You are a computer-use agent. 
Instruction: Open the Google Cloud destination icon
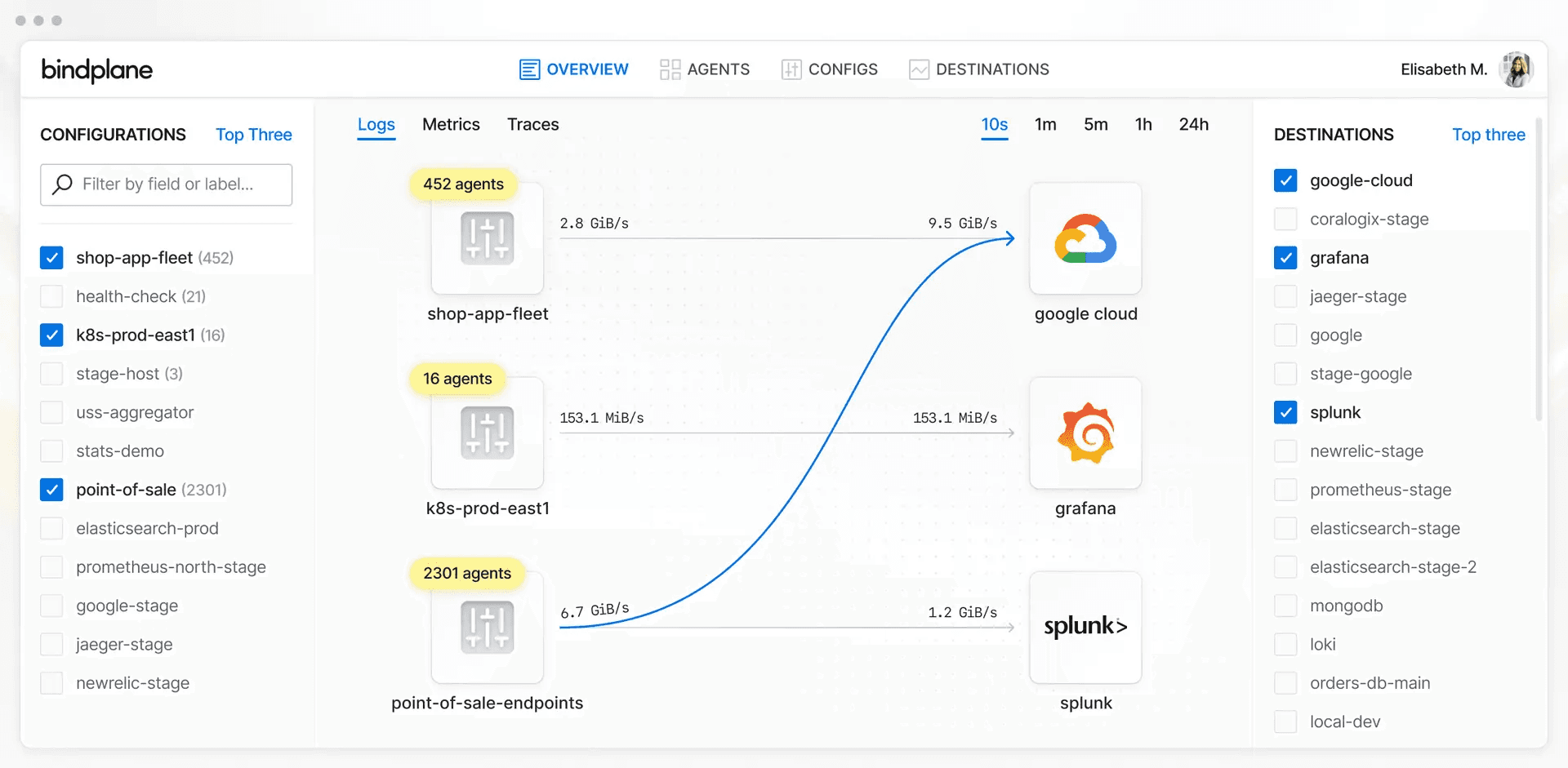[1085, 238]
